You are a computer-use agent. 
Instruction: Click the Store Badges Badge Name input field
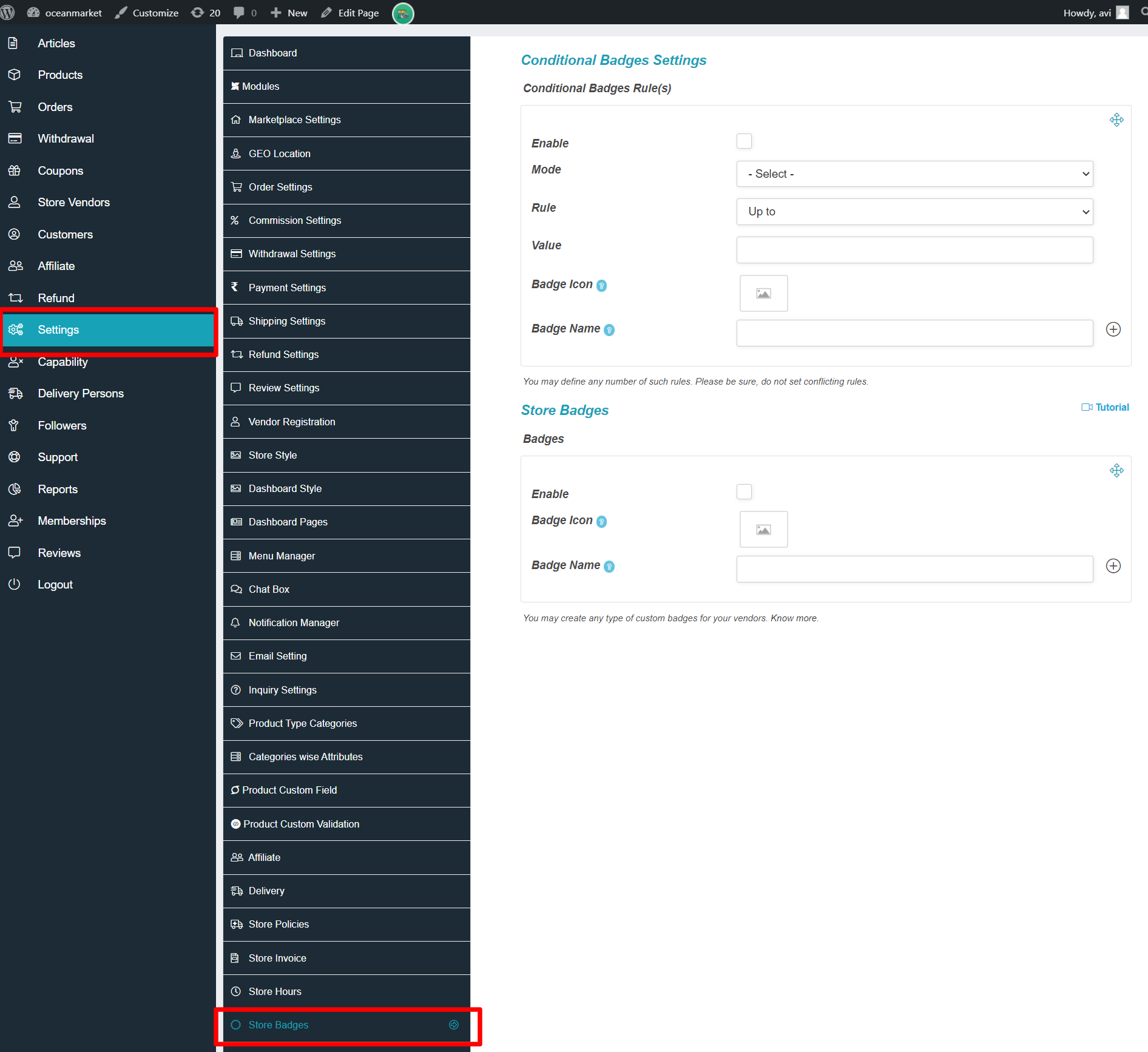tap(914, 569)
